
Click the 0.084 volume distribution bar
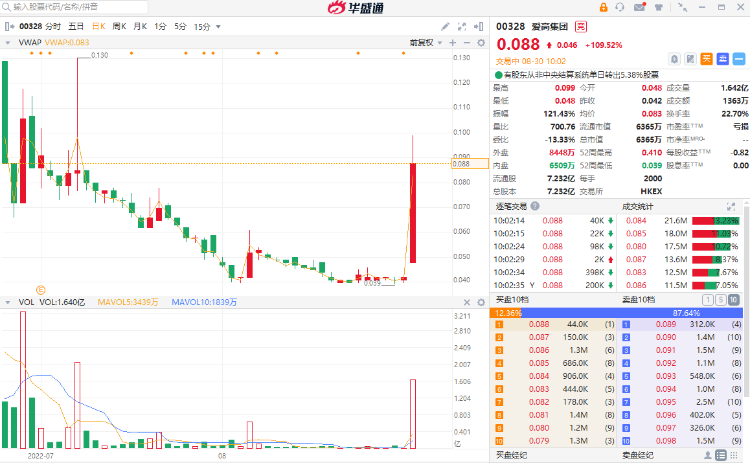click(x=715, y=220)
